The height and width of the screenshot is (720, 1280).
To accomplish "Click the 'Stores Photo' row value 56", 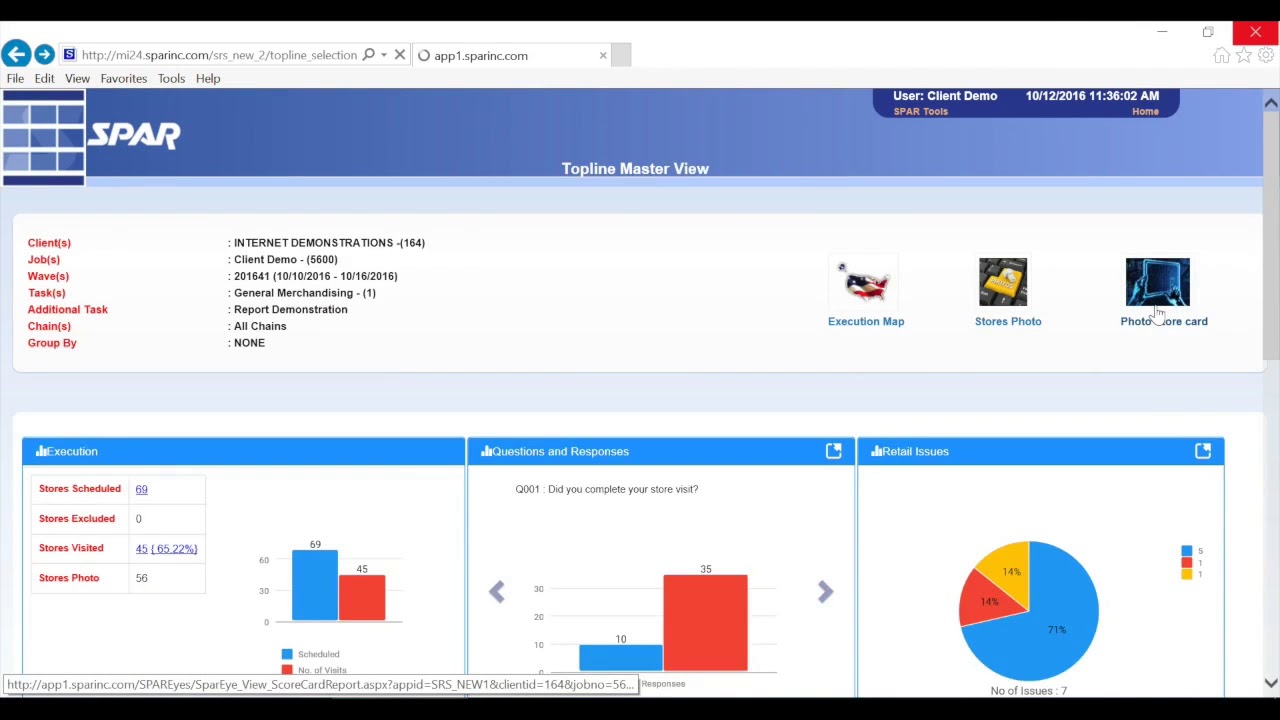I will (141, 578).
